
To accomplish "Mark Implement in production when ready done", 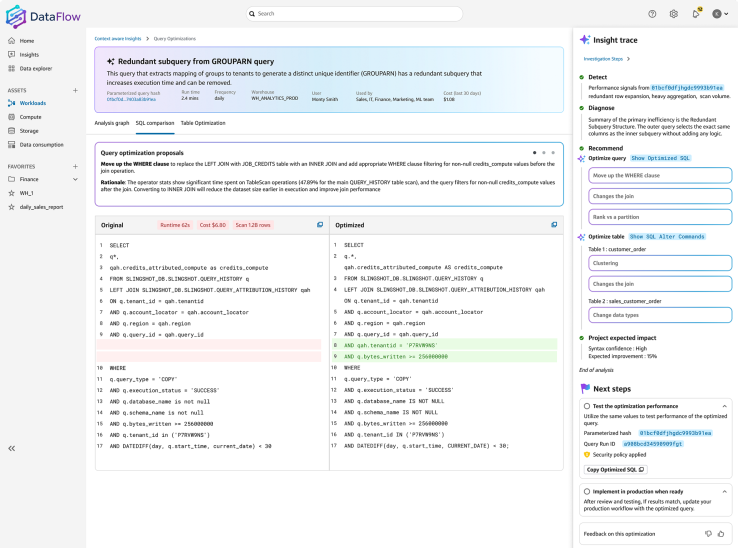I will click(587, 491).
